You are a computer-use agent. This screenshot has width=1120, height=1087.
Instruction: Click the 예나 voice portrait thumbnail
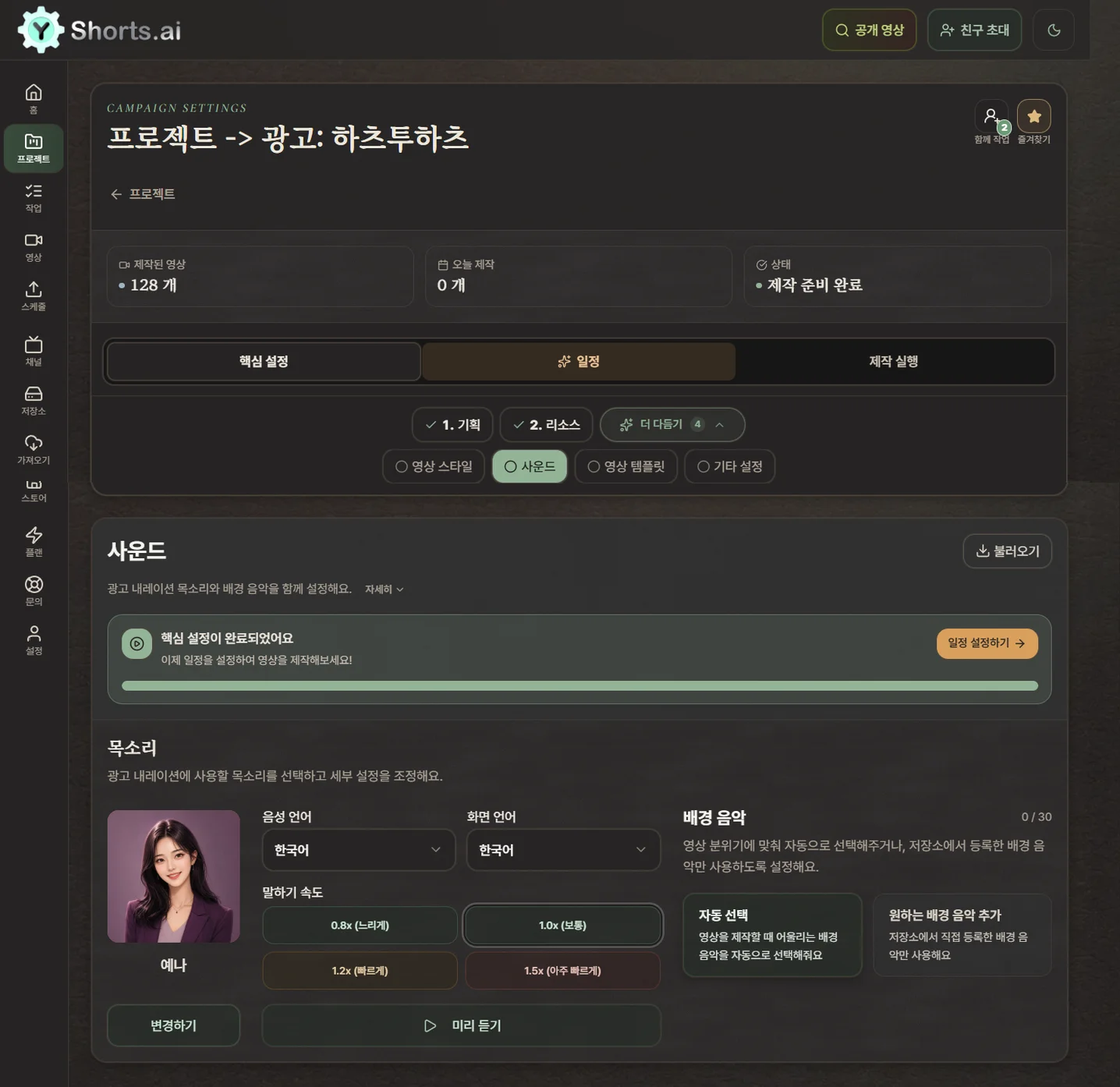[x=173, y=876]
